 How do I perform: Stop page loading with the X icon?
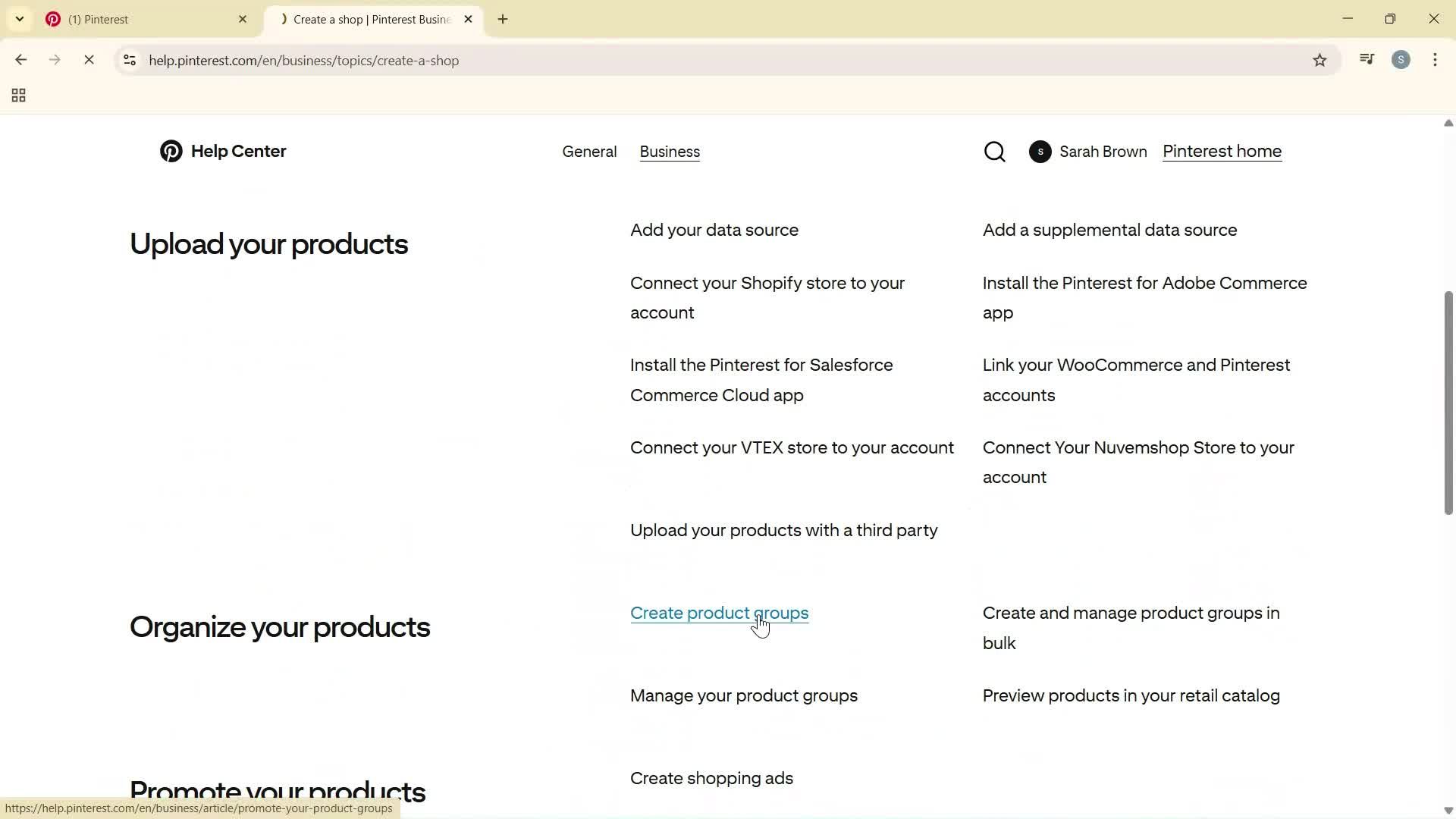click(x=89, y=60)
